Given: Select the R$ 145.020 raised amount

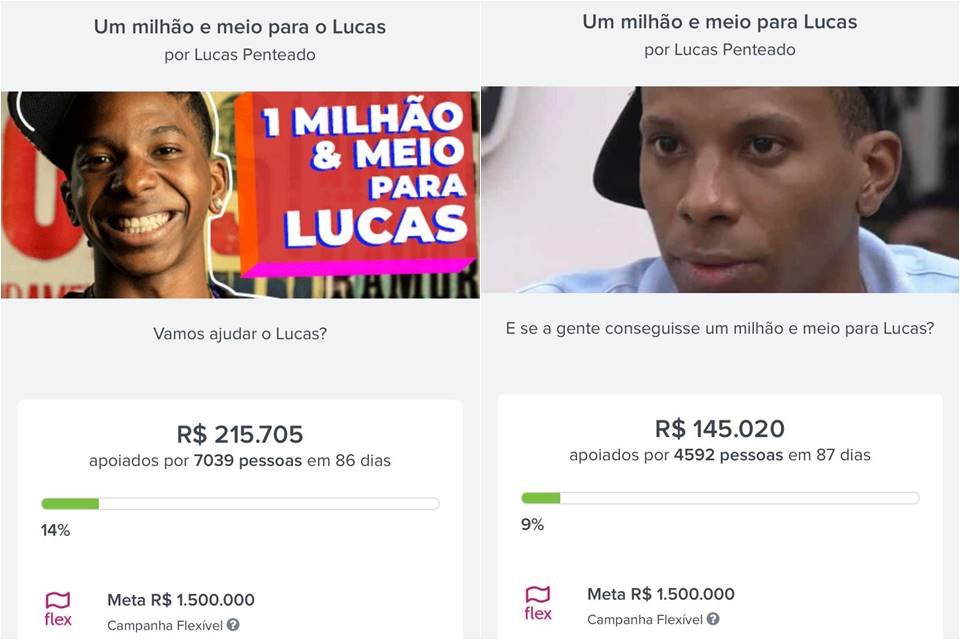Looking at the screenshot, I should pos(720,429).
